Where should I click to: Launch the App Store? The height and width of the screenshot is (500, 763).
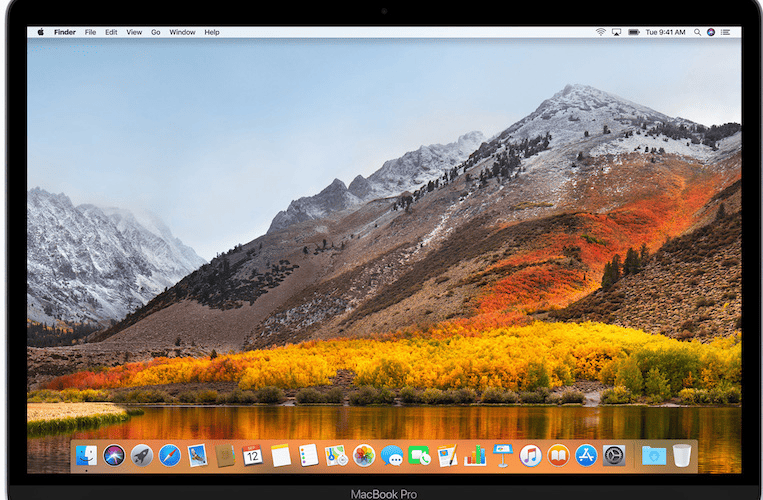586,456
